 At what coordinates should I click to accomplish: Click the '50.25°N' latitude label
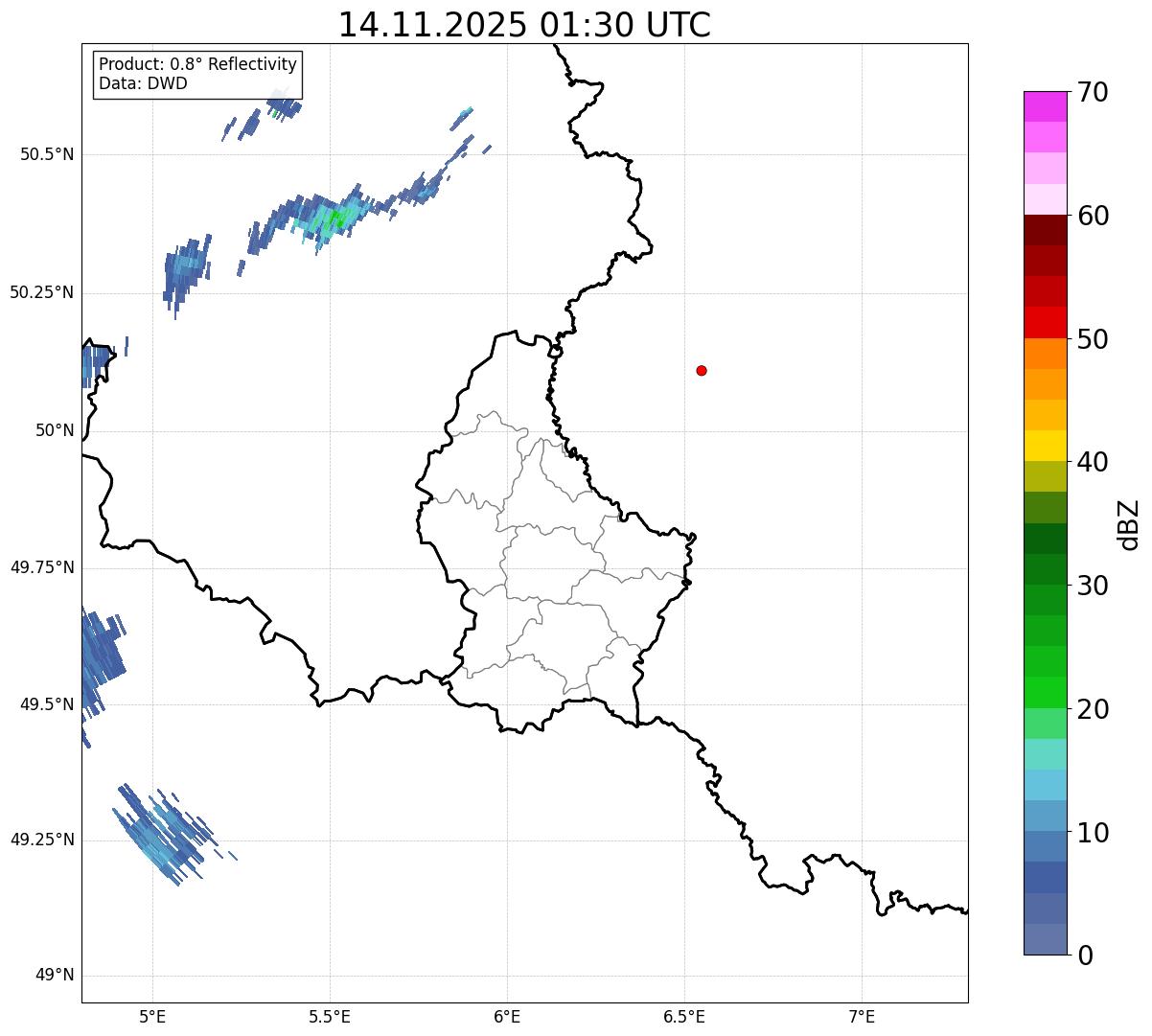[x=42, y=292]
